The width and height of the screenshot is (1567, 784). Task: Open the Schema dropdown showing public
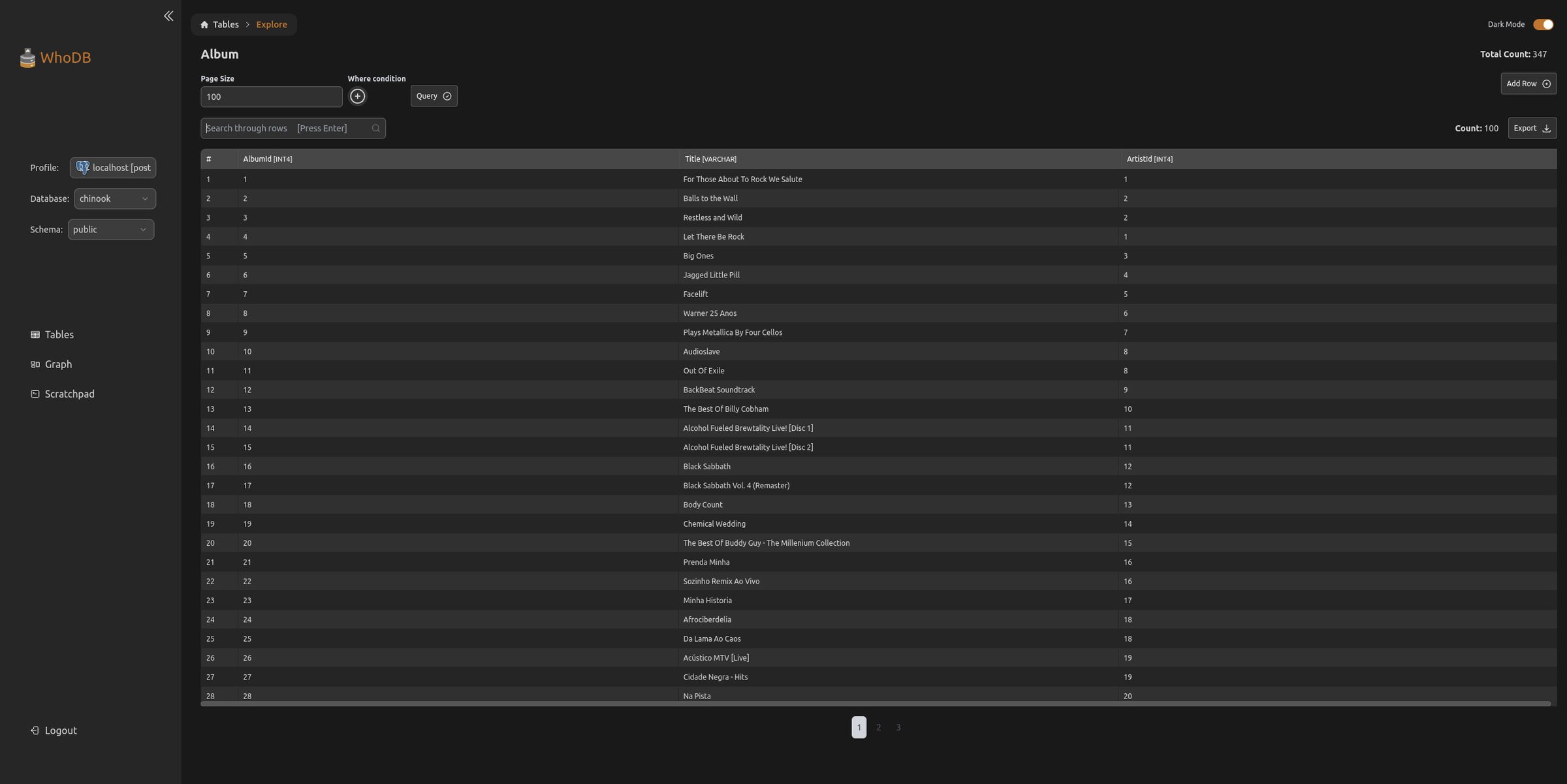click(x=110, y=229)
